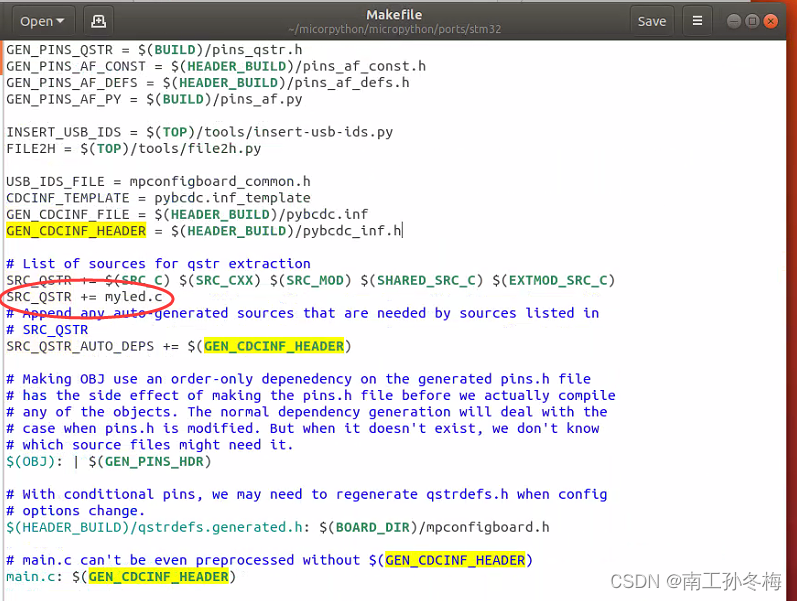Image resolution: width=797 pixels, height=601 pixels.
Task: Click the comment 'case when pins.h is modified'
Action: pyautogui.click(x=302, y=429)
